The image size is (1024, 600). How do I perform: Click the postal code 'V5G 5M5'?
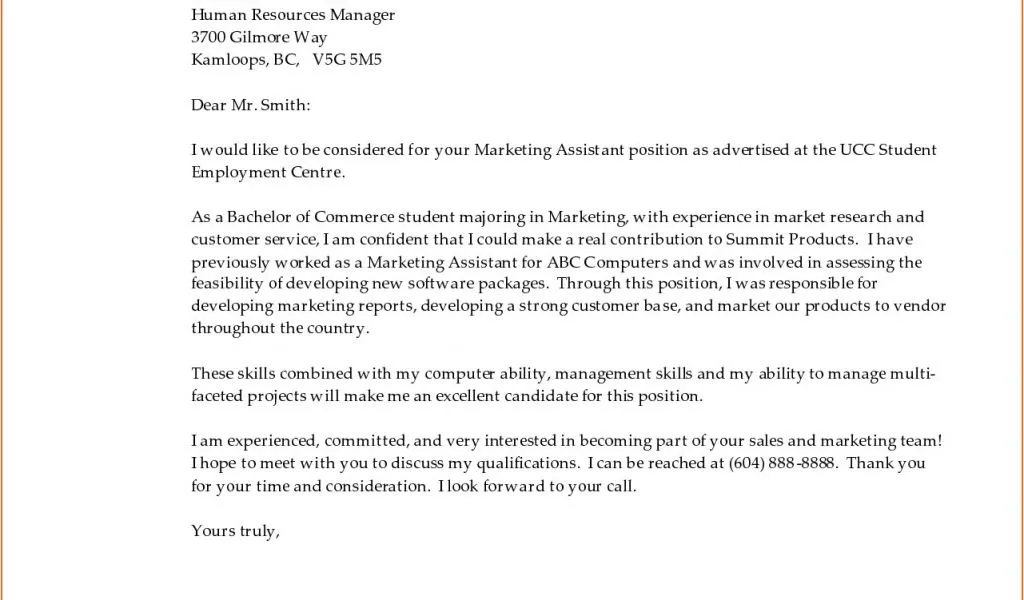pos(347,60)
